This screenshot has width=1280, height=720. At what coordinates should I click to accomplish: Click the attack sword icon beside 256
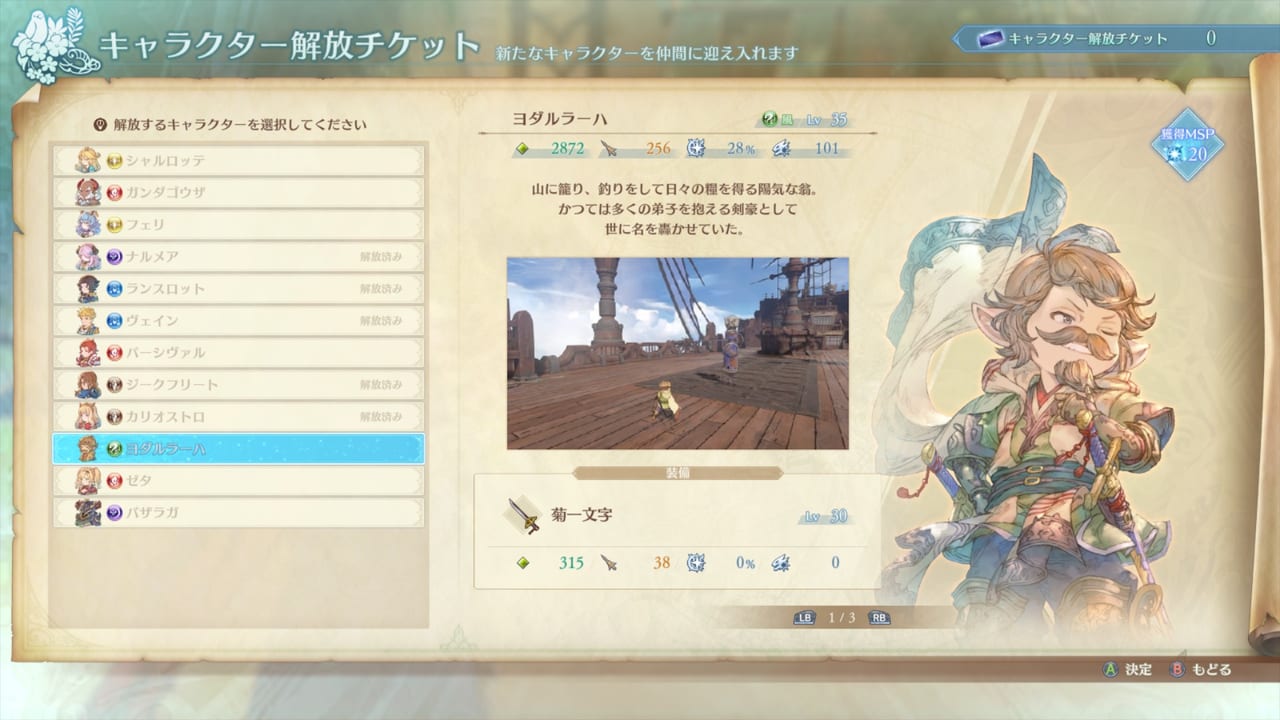pos(609,149)
